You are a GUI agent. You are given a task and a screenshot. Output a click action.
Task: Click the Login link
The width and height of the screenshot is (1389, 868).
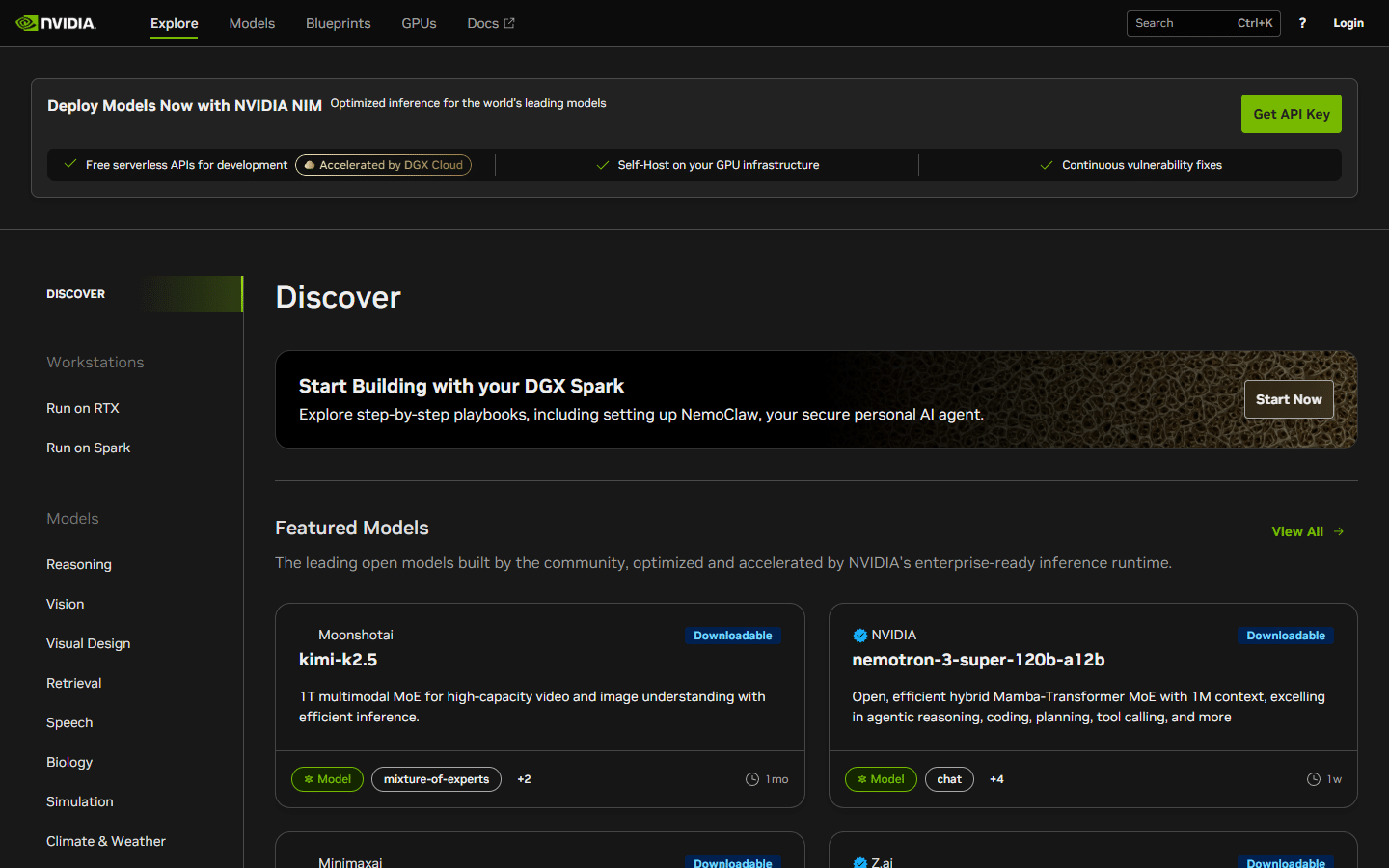[x=1348, y=22]
